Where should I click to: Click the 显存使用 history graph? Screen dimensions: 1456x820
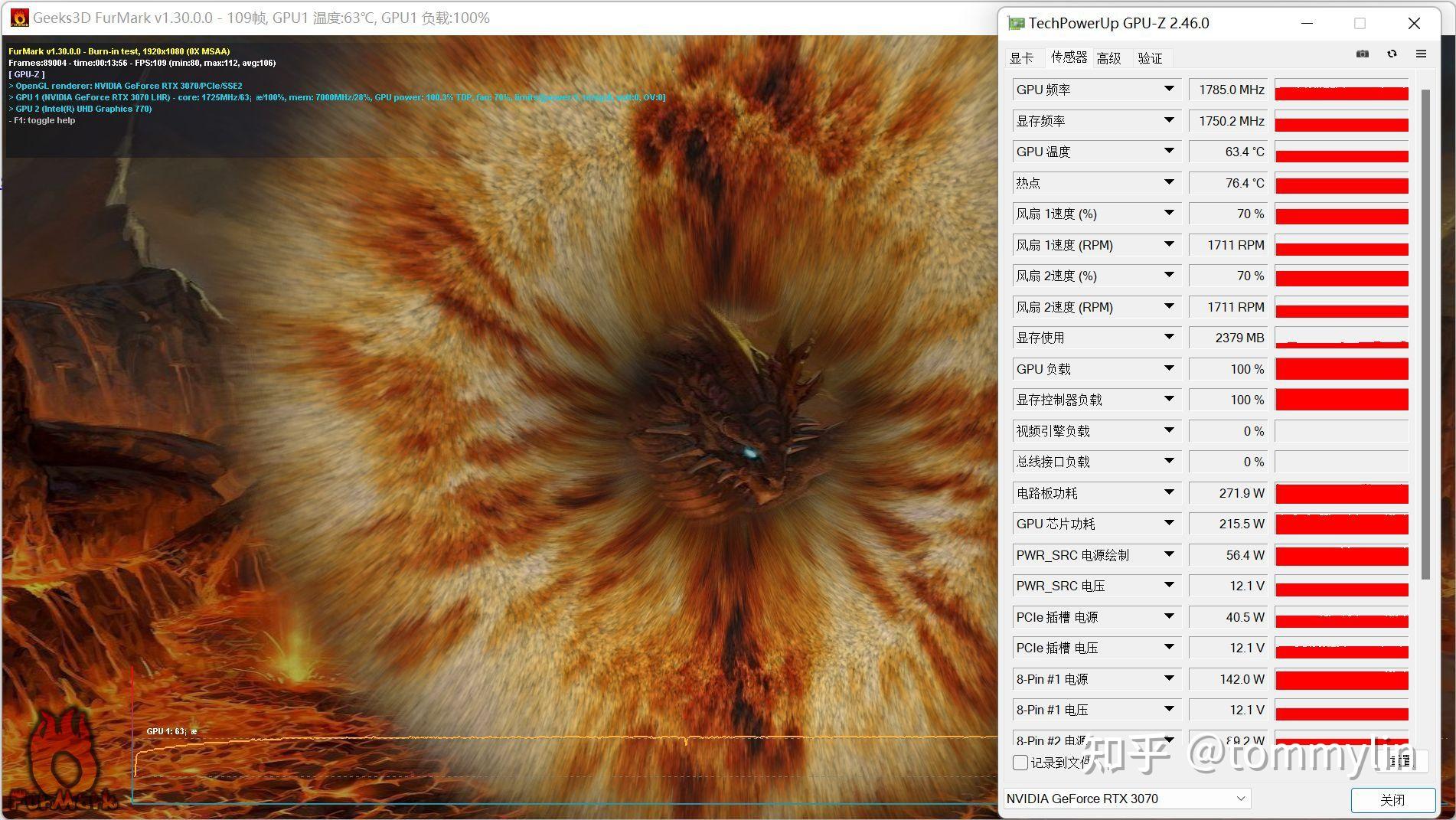click(1341, 338)
